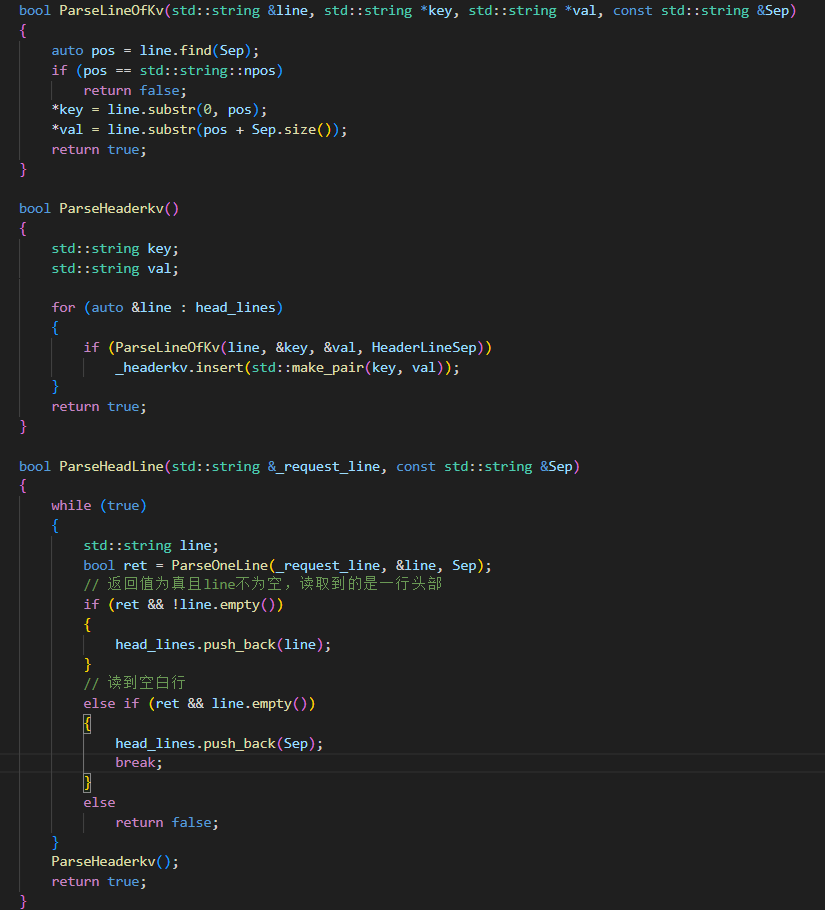The width and height of the screenshot is (825, 910).
Task: Click 'head_lines.push_back(Sep);' statement
Action: 219,743
